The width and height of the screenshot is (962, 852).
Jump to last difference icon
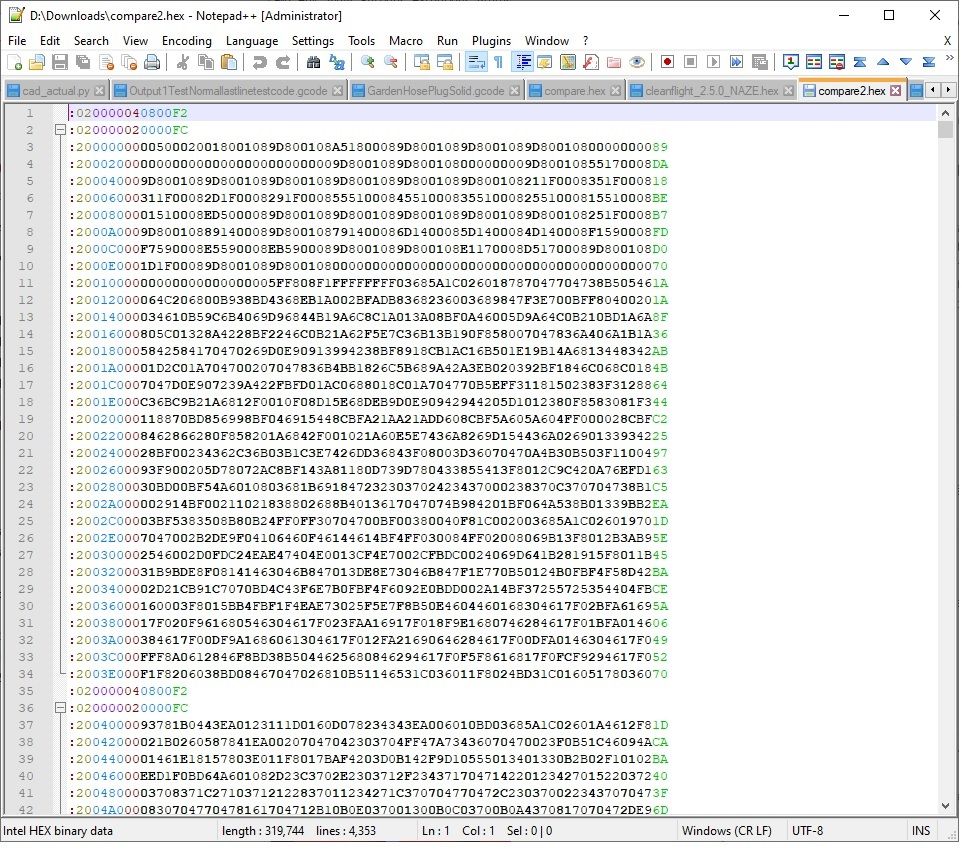point(928,62)
